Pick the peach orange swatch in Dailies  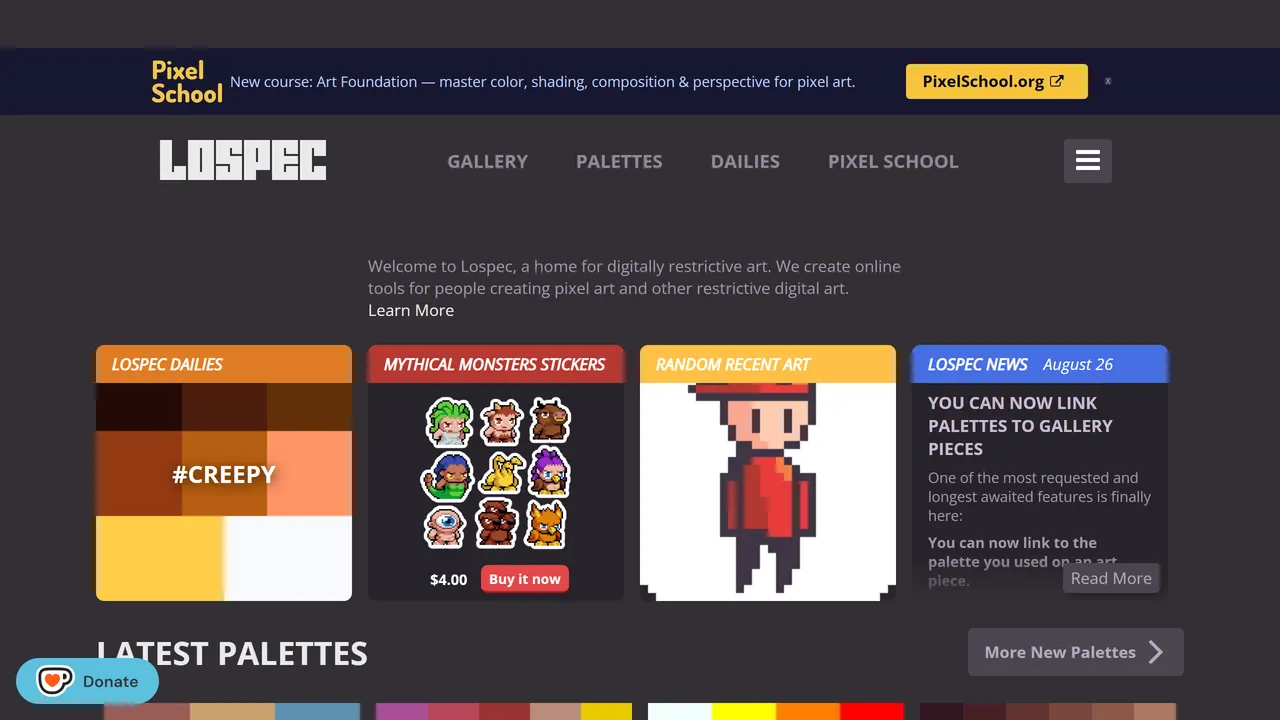[309, 473]
